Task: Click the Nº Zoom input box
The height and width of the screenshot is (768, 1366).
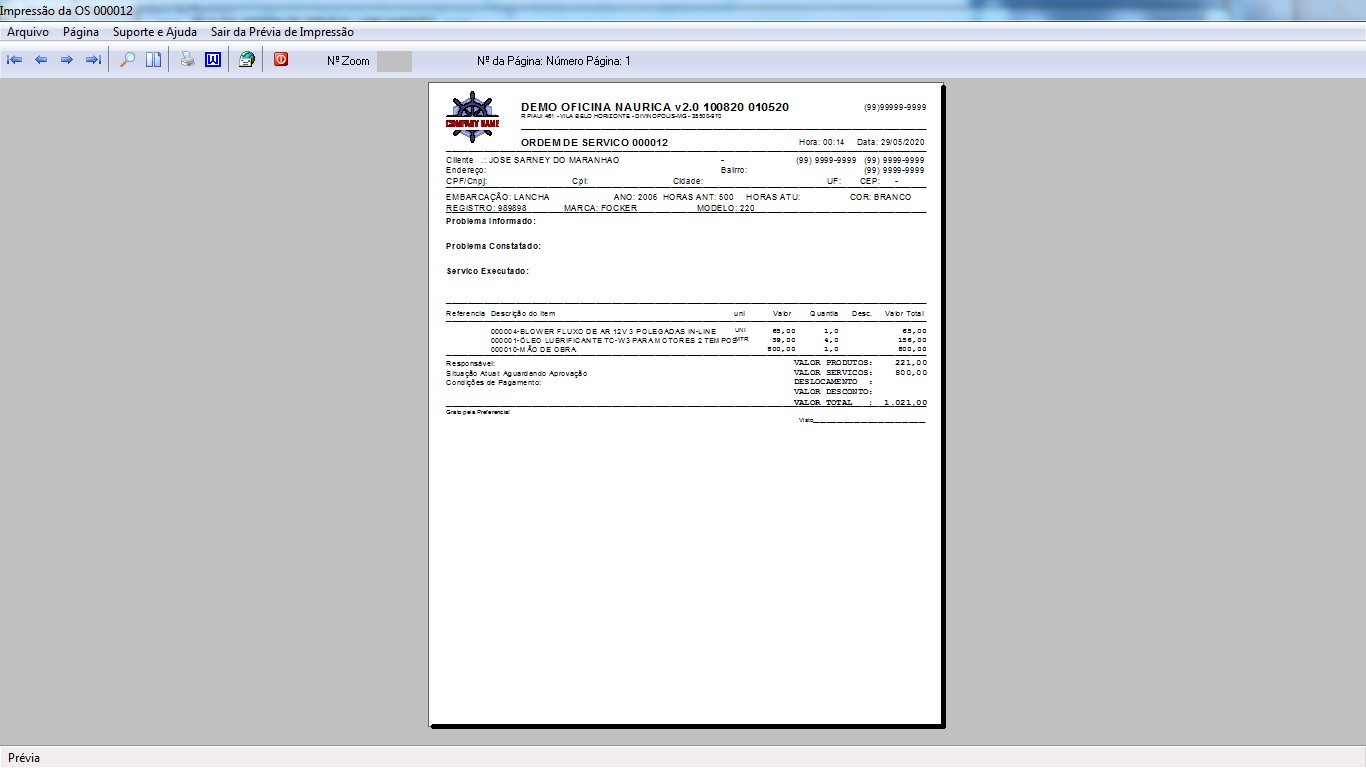Action: pos(394,61)
